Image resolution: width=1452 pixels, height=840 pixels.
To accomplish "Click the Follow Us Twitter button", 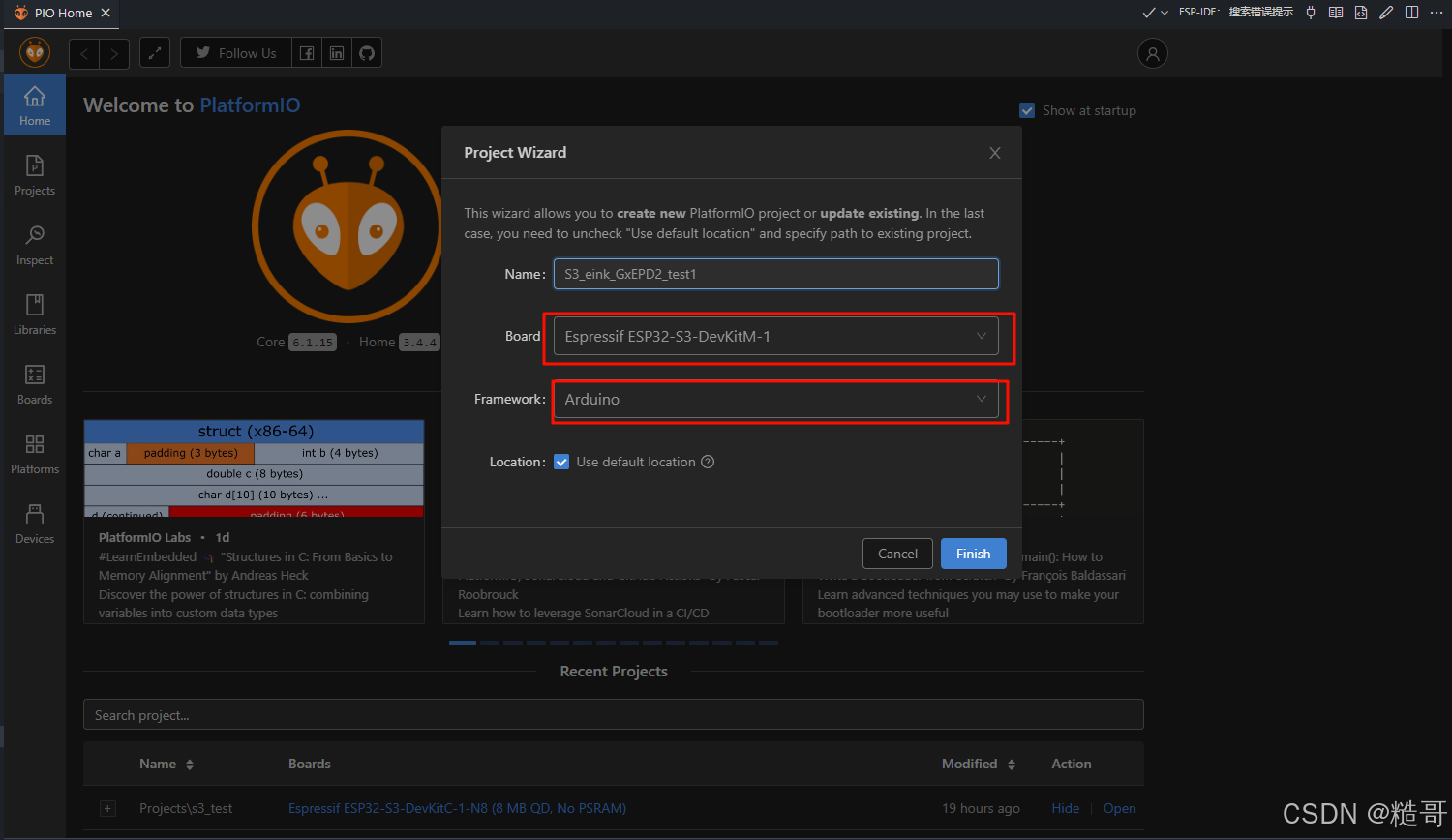I will pos(236,53).
